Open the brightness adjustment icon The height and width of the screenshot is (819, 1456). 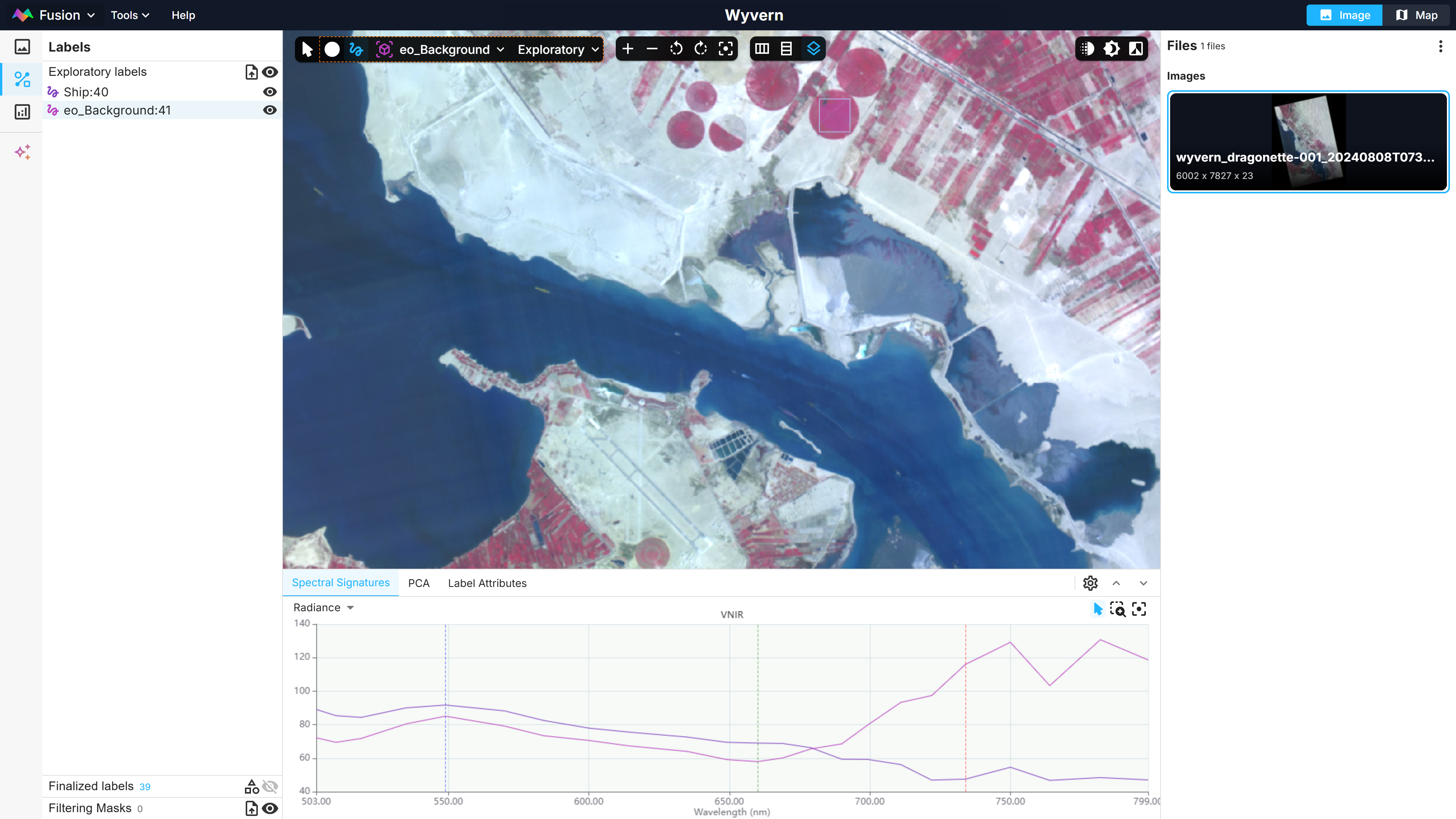1111,49
